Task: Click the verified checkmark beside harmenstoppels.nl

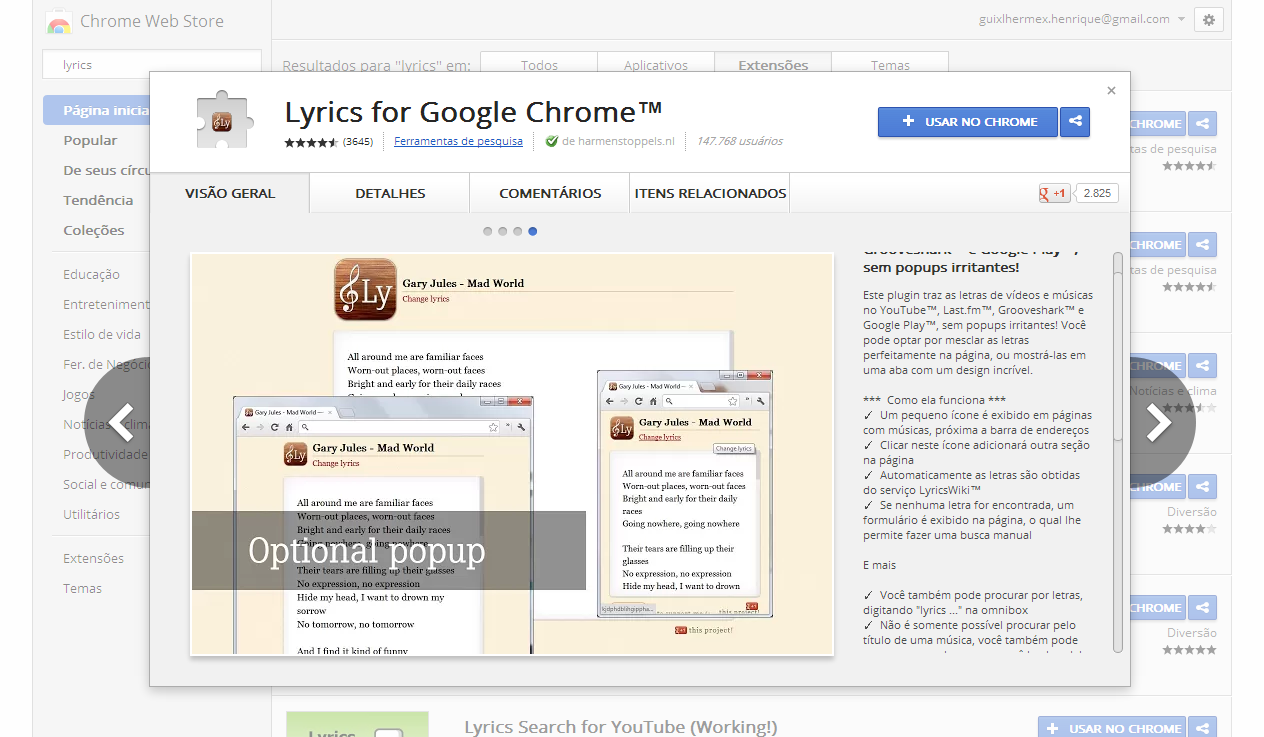Action: click(x=552, y=142)
